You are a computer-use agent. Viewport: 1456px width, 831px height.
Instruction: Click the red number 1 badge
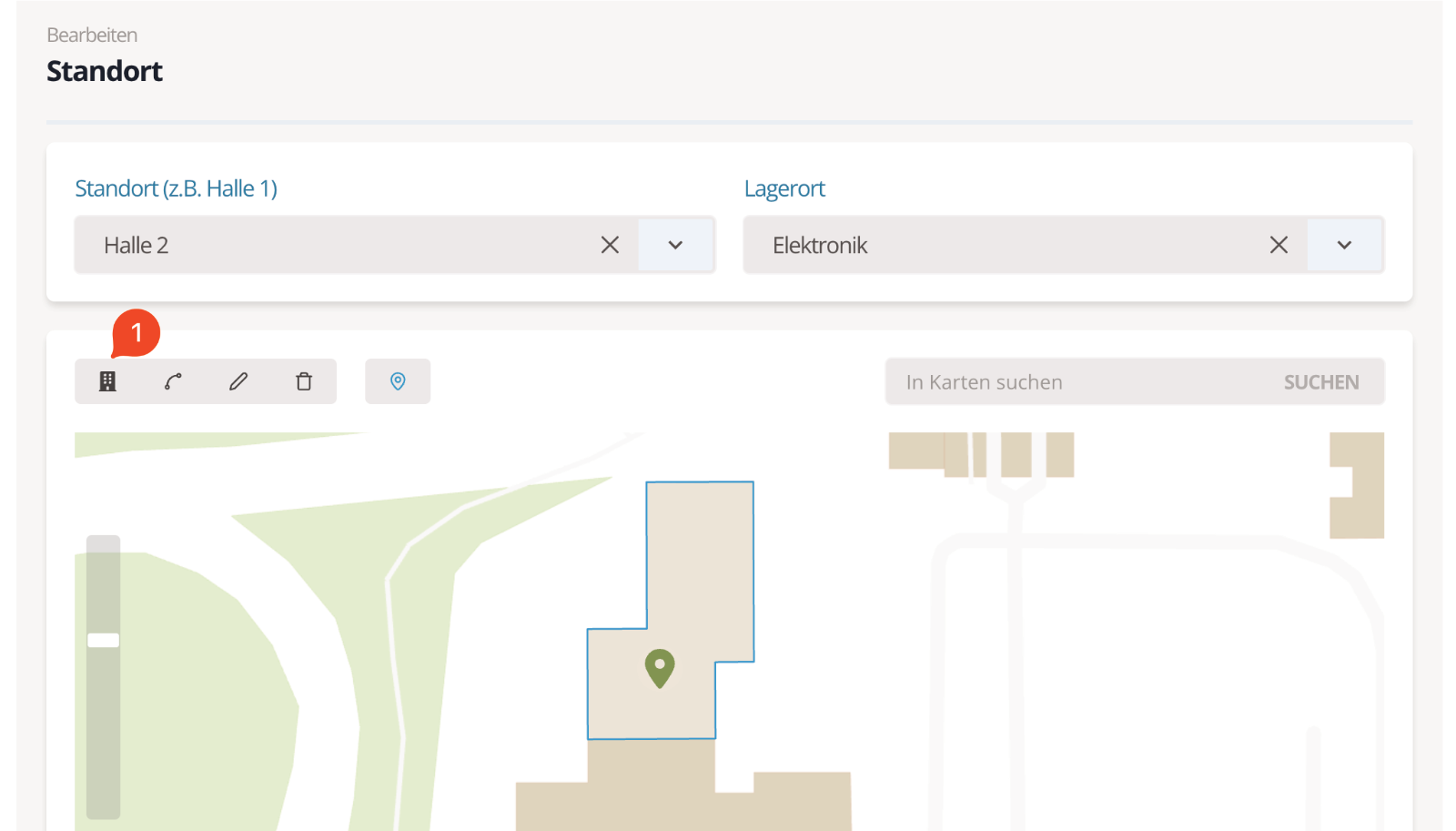(136, 333)
